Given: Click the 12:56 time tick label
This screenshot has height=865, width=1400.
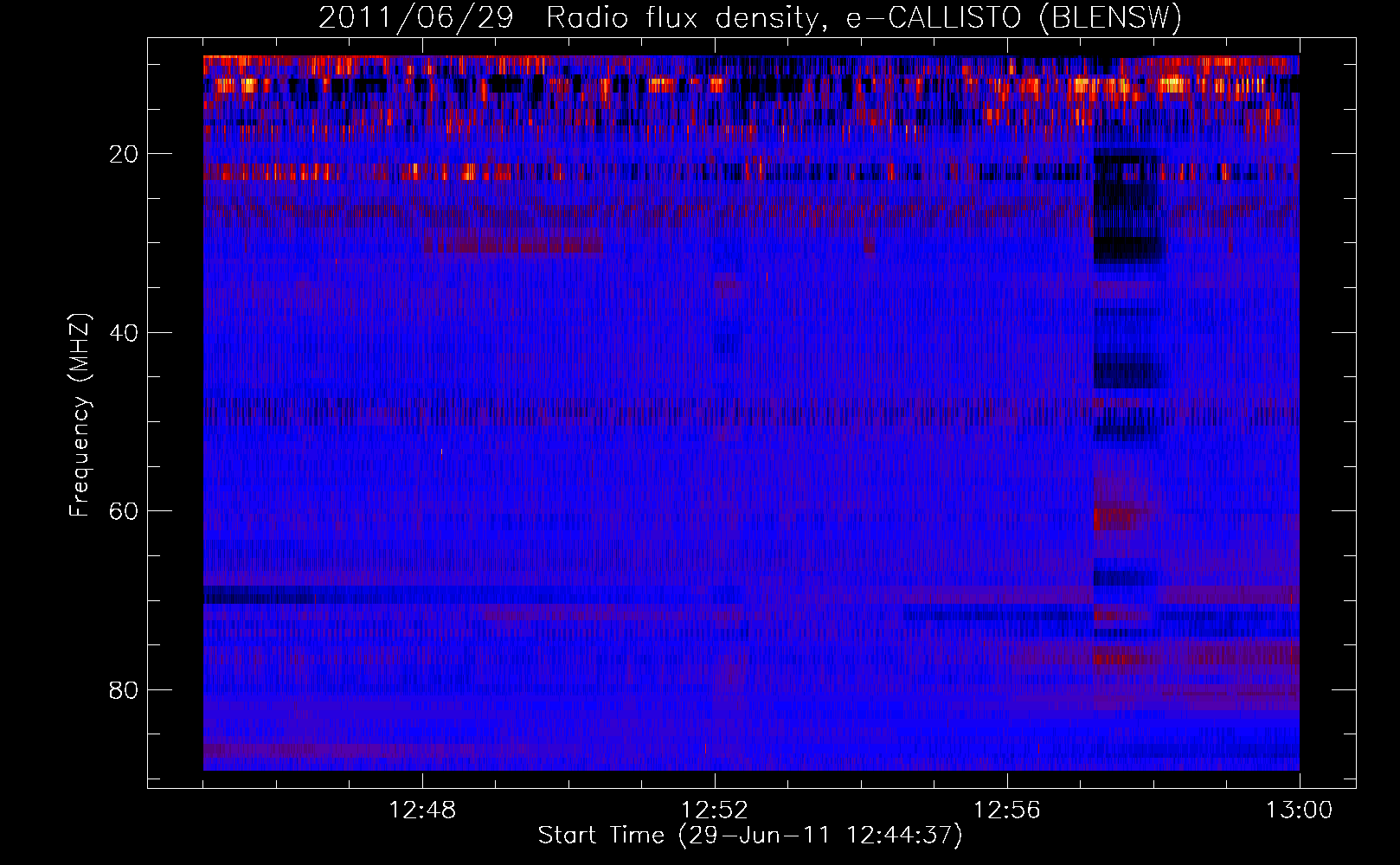Looking at the screenshot, I should (1007, 811).
